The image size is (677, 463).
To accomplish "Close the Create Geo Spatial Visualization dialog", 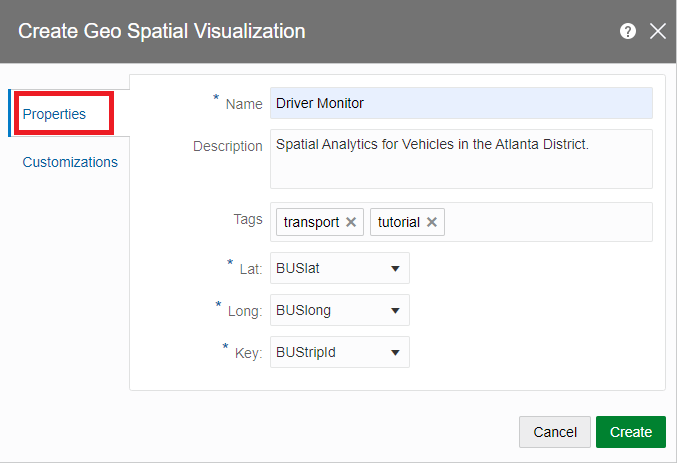I will tap(657, 31).
